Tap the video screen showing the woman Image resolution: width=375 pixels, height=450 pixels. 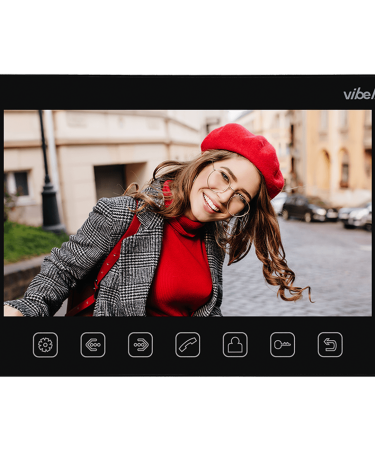pos(188,213)
